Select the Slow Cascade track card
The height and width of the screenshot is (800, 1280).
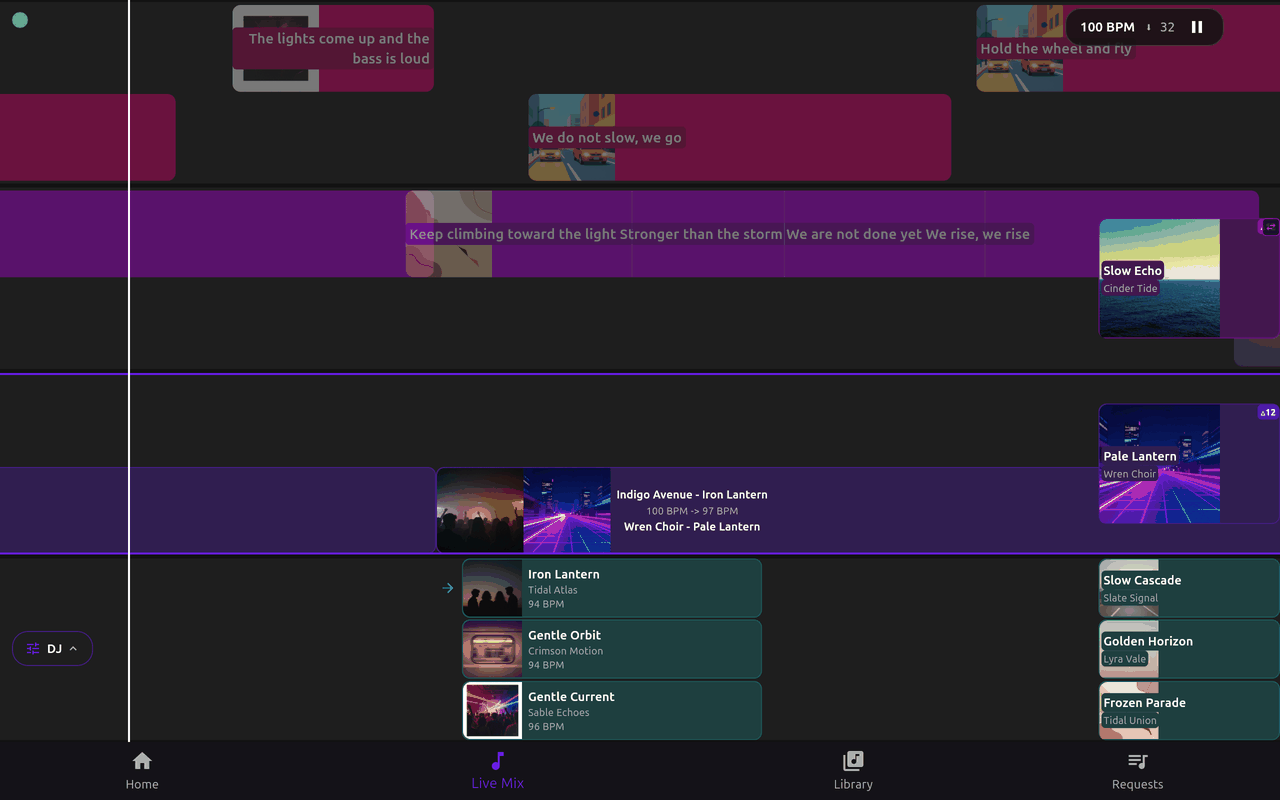pyautogui.click(x=1189, y=588)
